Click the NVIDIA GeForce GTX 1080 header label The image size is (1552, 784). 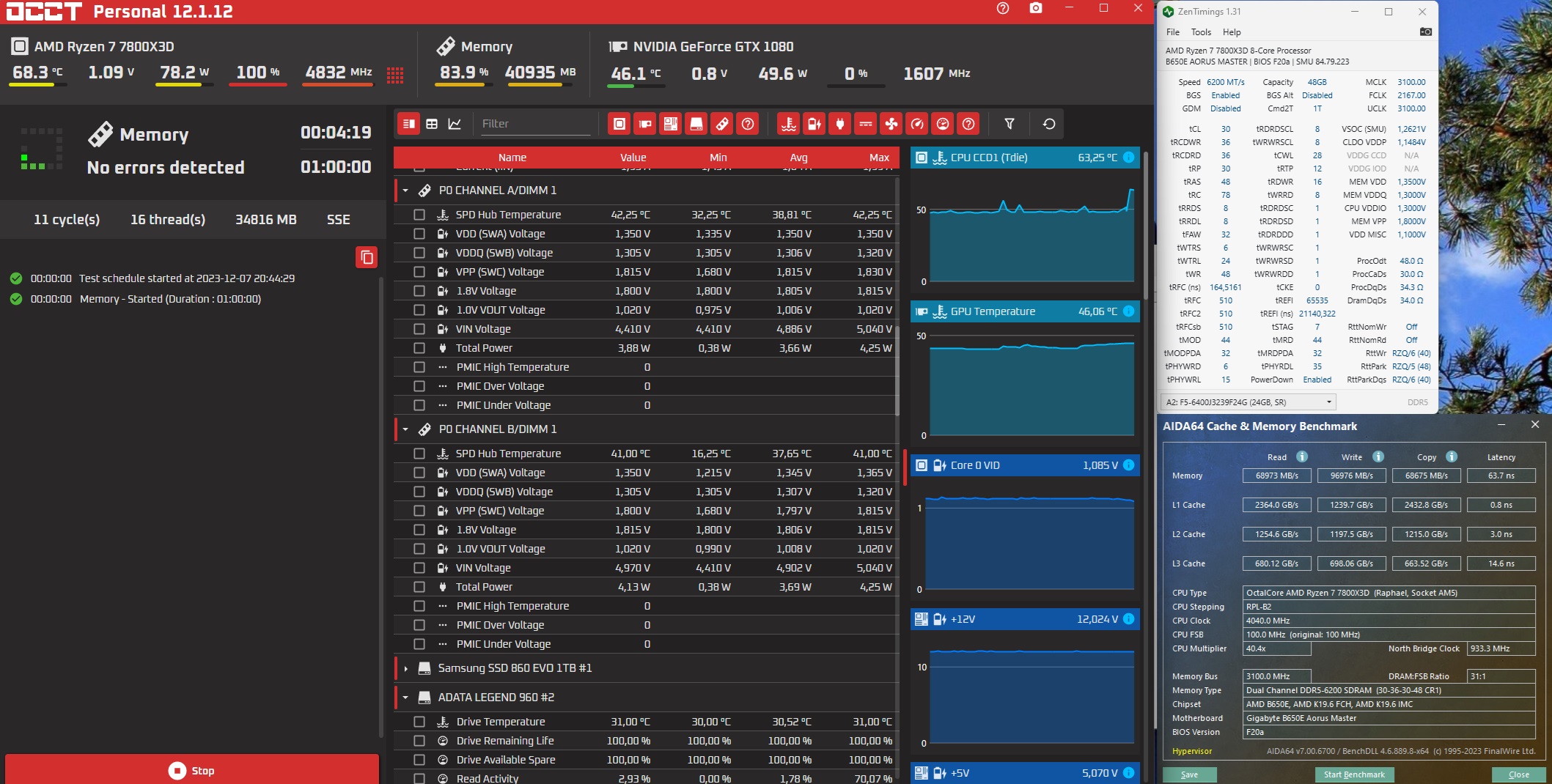coord(713,47)
